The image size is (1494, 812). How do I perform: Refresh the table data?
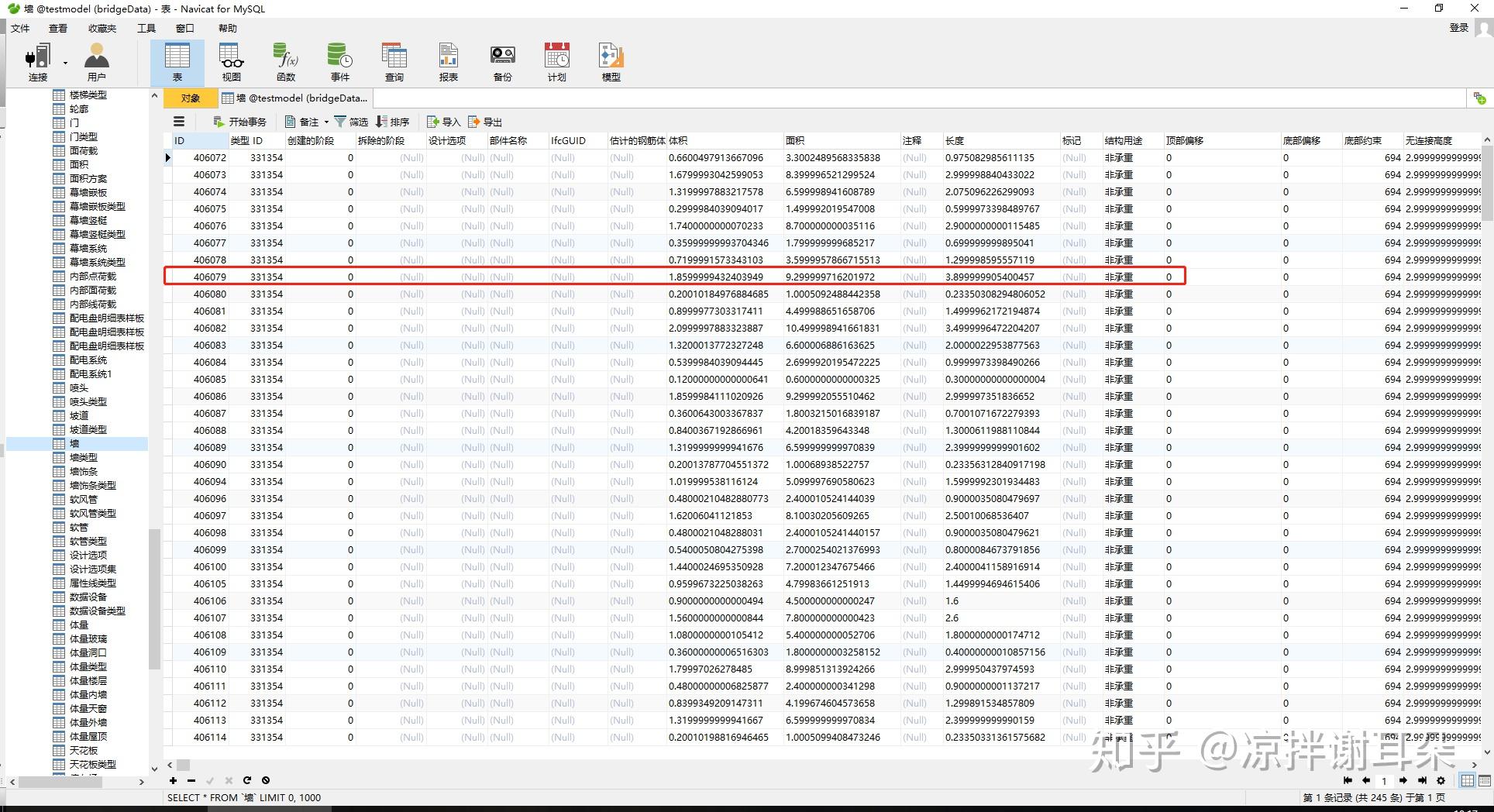click(x=247, y=780)
